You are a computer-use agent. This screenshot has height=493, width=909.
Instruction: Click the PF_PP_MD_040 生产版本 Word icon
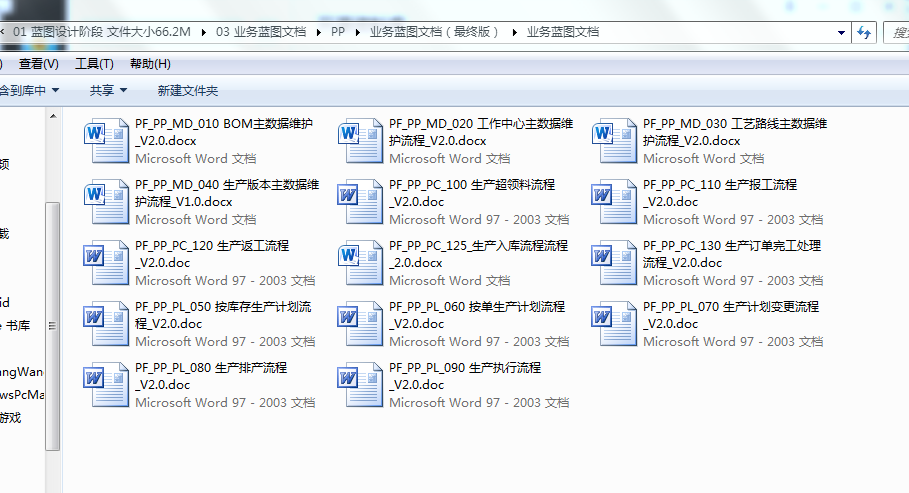point(106,202)
